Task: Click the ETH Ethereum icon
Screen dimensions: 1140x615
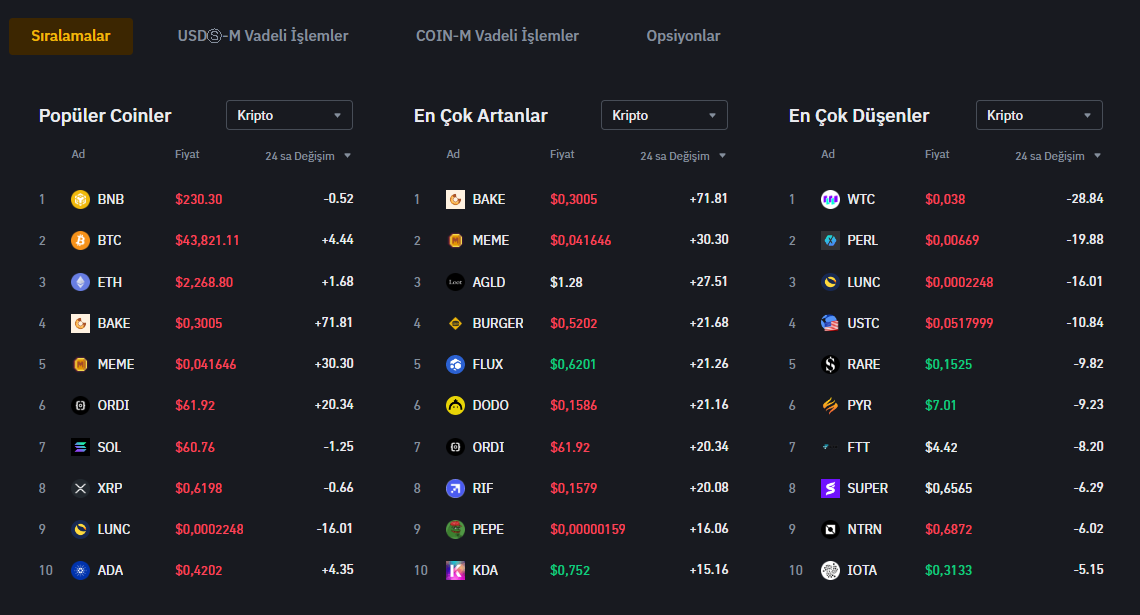Action: click(x=80, y=282)
